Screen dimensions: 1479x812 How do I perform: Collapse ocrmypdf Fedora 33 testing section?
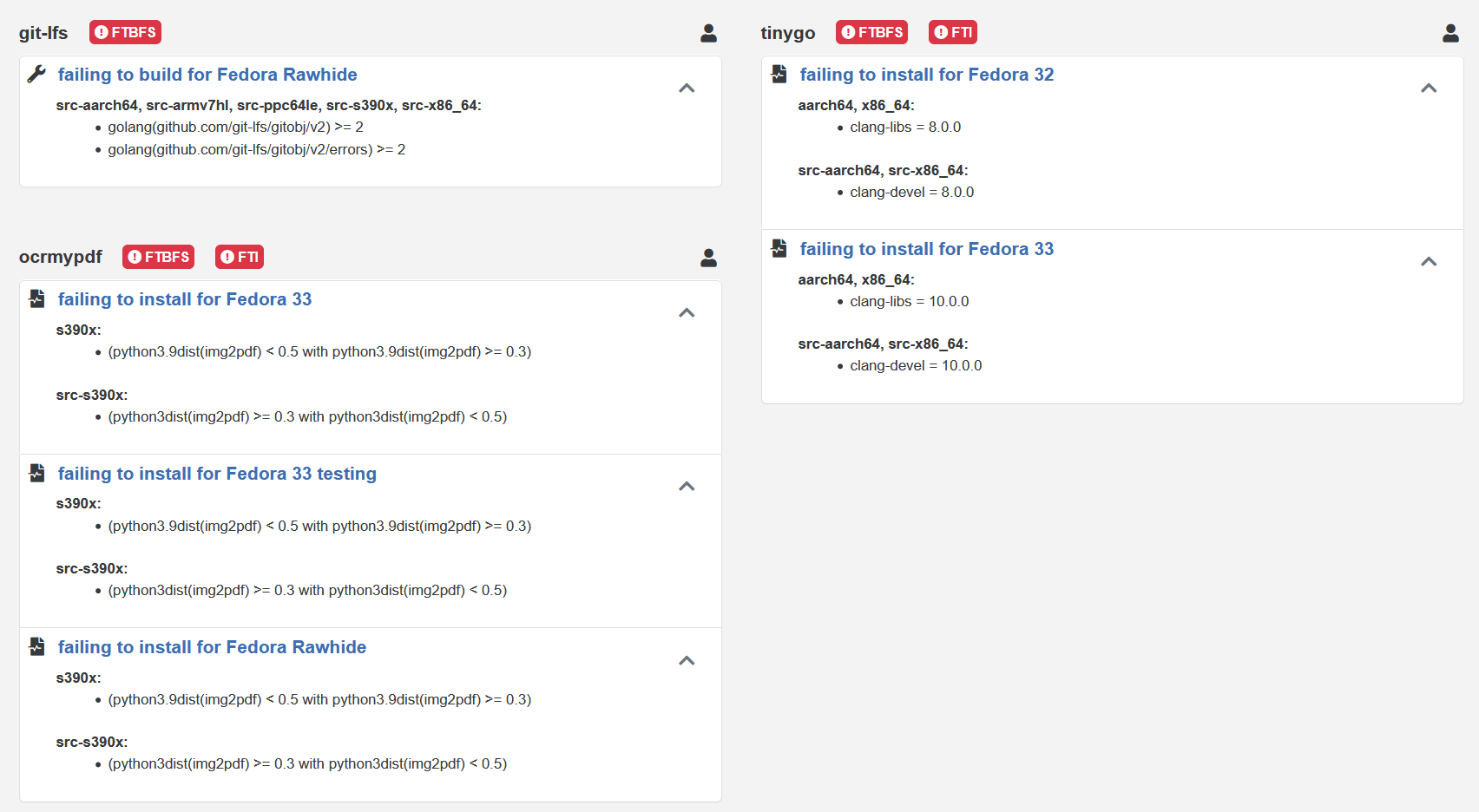coord(687,486)
